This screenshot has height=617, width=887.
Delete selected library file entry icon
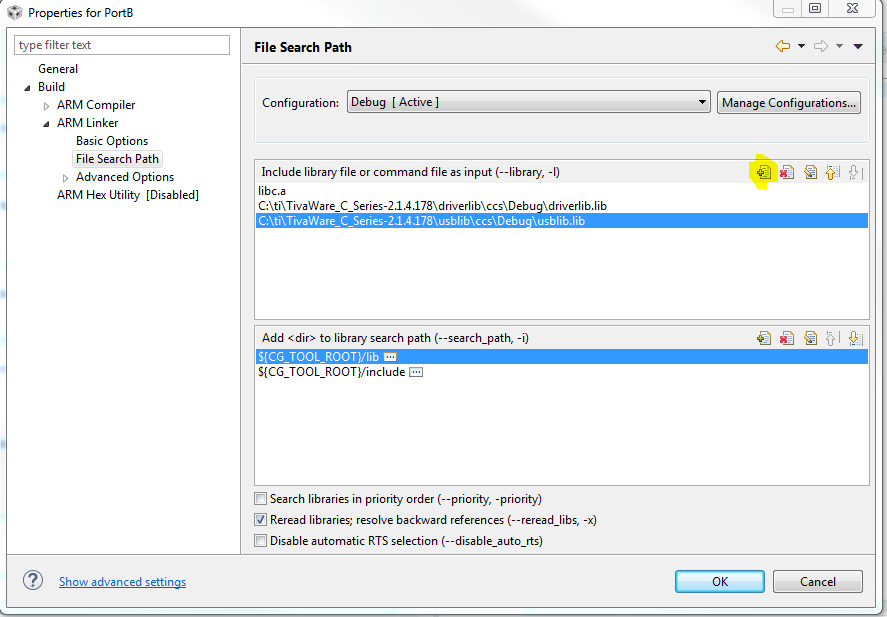[787, 172]
